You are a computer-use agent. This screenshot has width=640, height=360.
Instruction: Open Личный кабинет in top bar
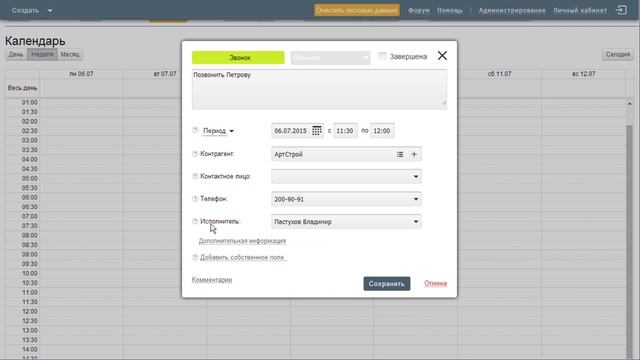580,10
